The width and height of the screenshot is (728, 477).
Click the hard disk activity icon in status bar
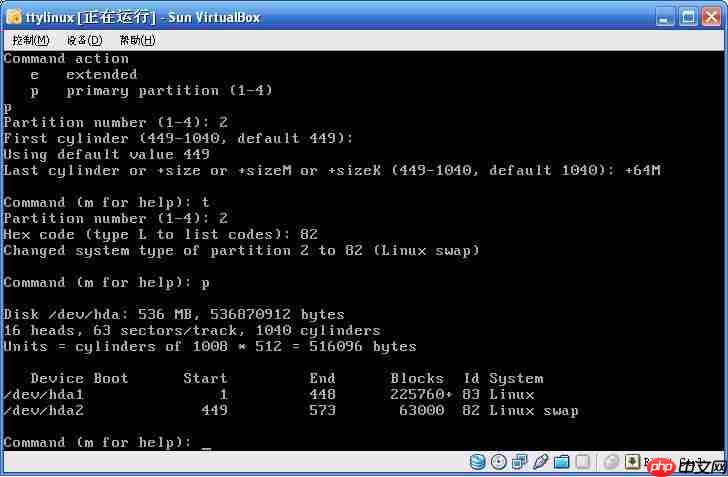pyautogui.click(x=477, y=462)
